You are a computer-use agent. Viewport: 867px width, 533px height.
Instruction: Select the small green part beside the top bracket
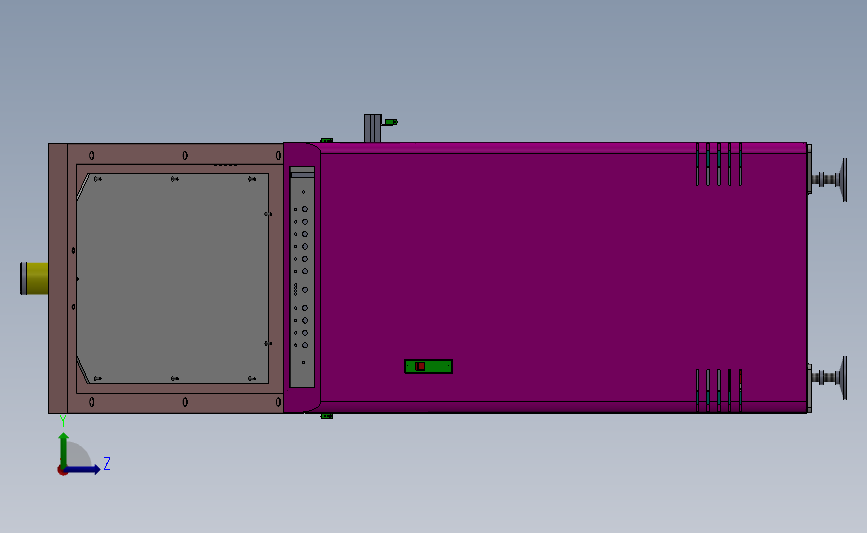[390, 122]
